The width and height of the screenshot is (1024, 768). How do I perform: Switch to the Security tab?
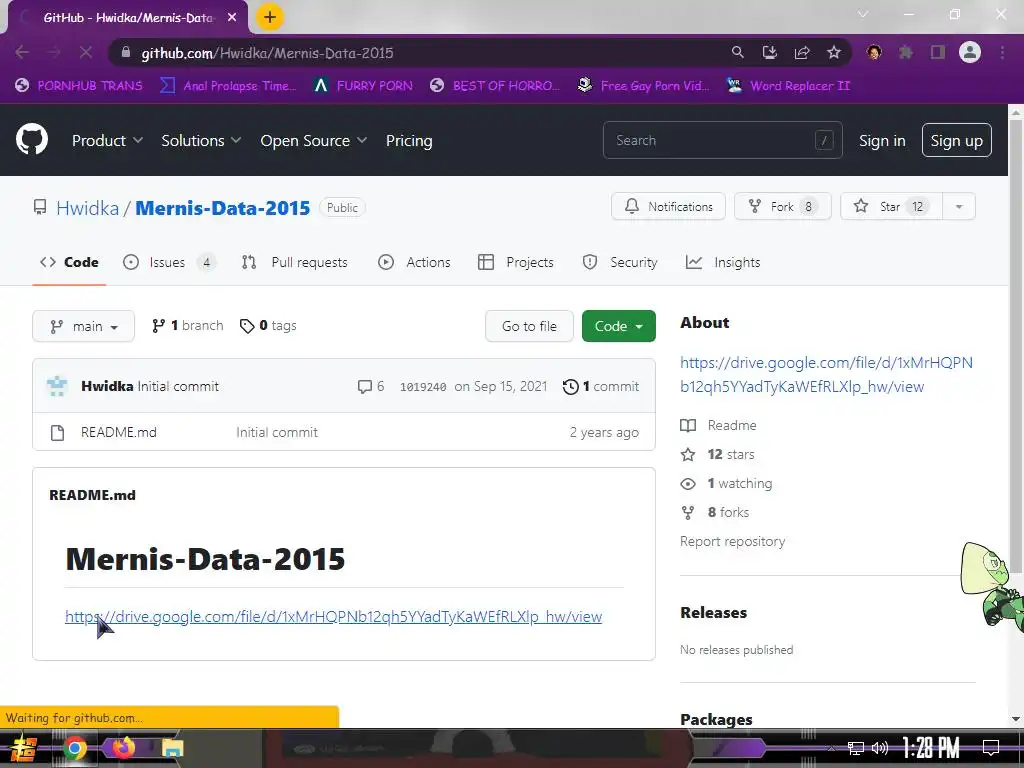coord(620,262)
